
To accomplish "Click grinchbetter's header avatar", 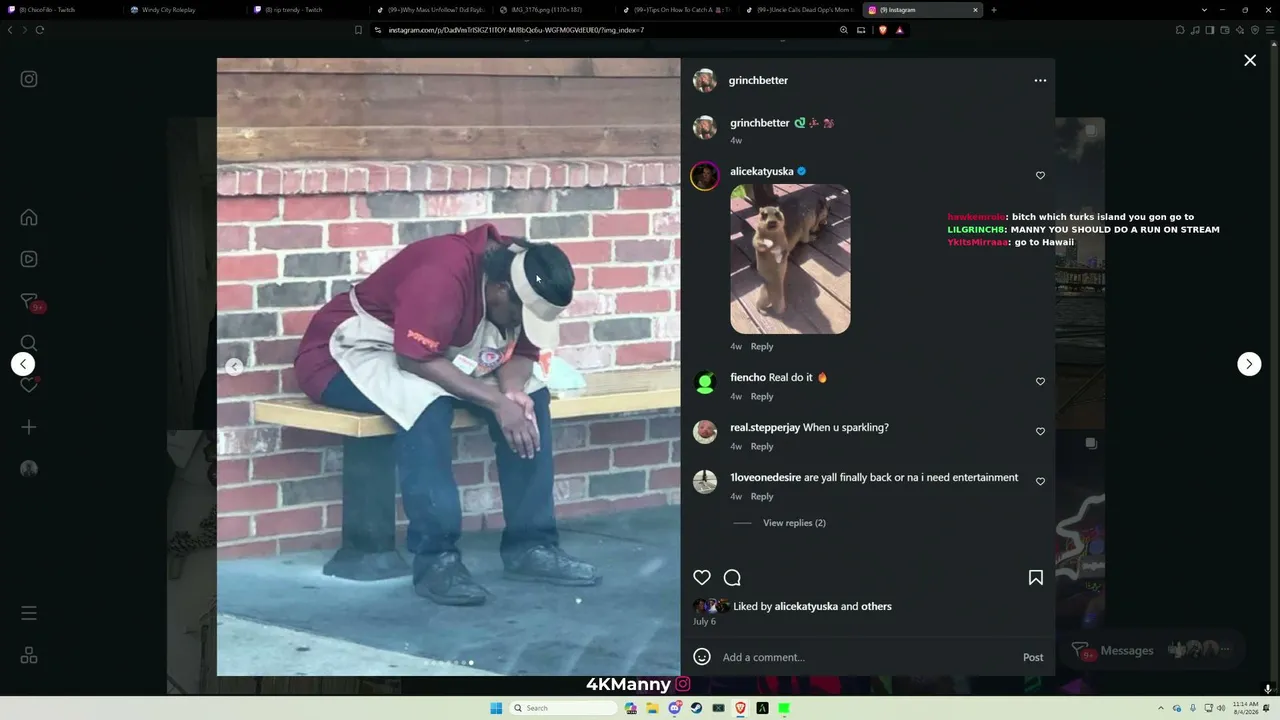I will click(705, 80).
